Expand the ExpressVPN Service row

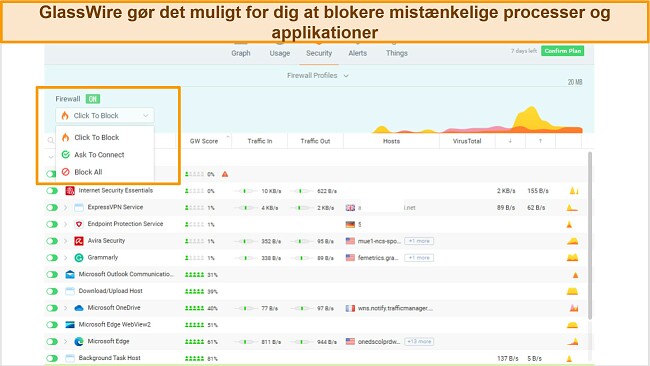pos(65,207)
